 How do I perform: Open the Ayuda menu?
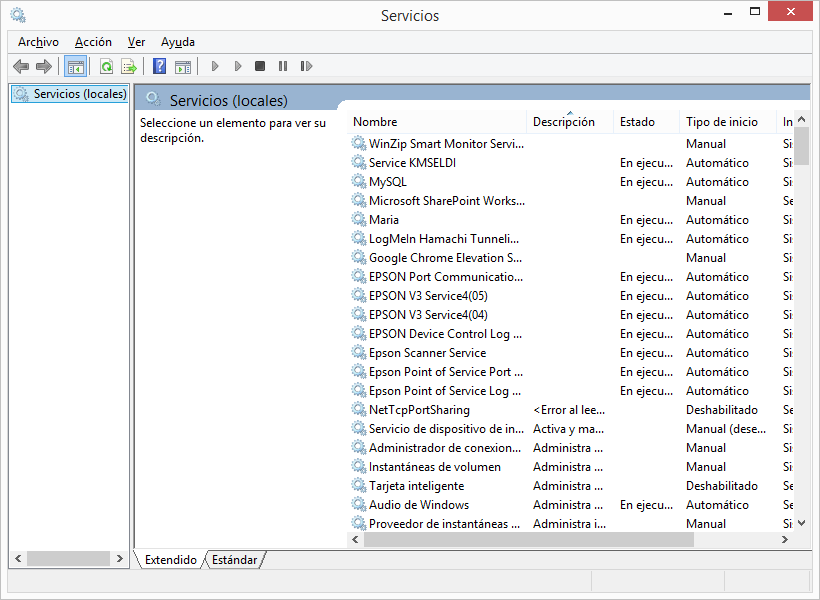point(178,42)
